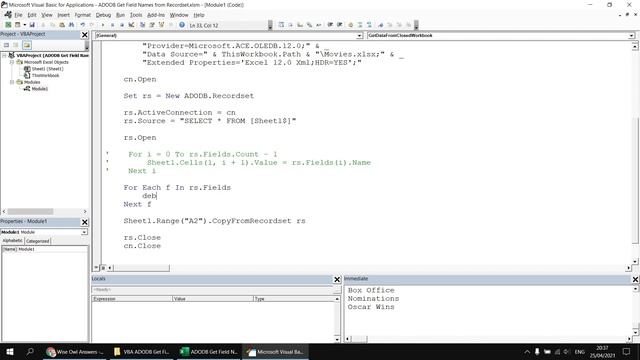Toggle Folders button in Project panel
This screenshot has height=360, width=640.
(27, 45)
